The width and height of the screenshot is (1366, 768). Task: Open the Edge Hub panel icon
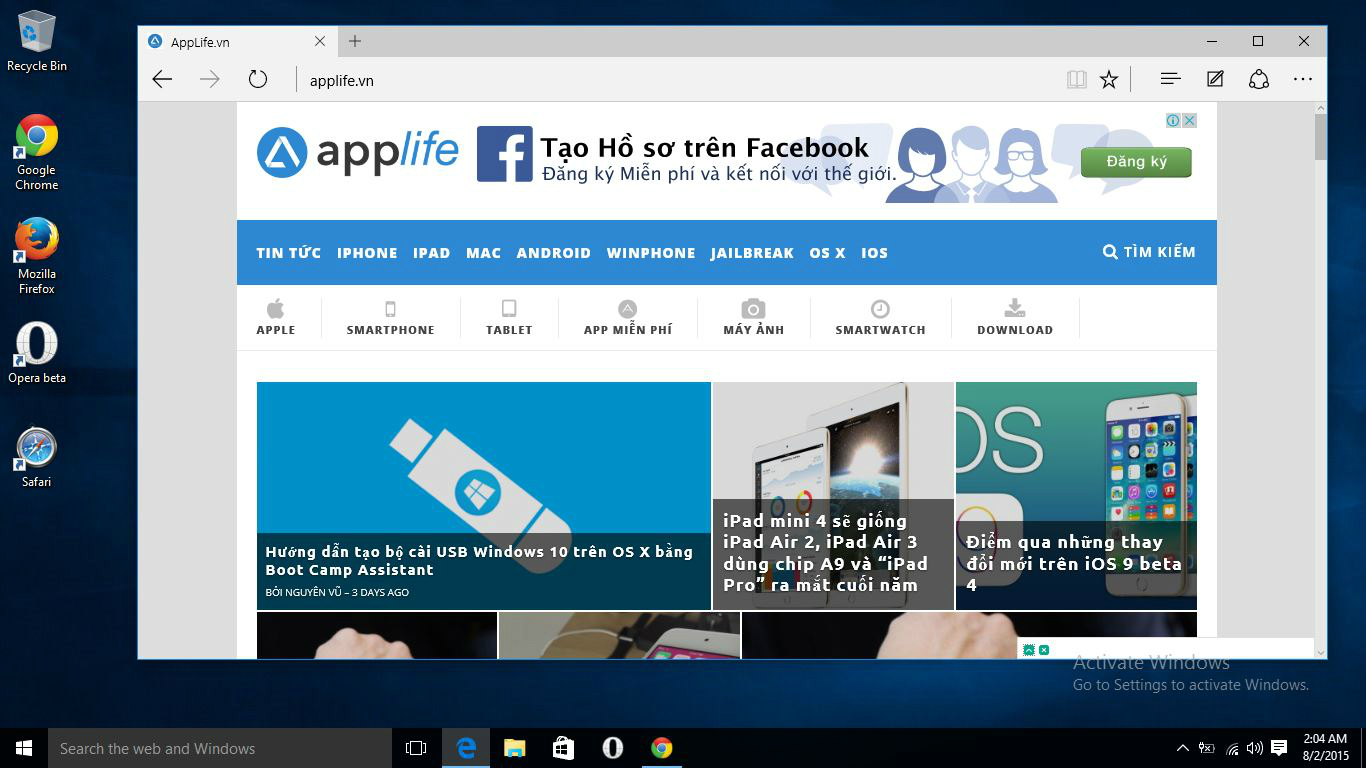click(x=1169, y=79)
